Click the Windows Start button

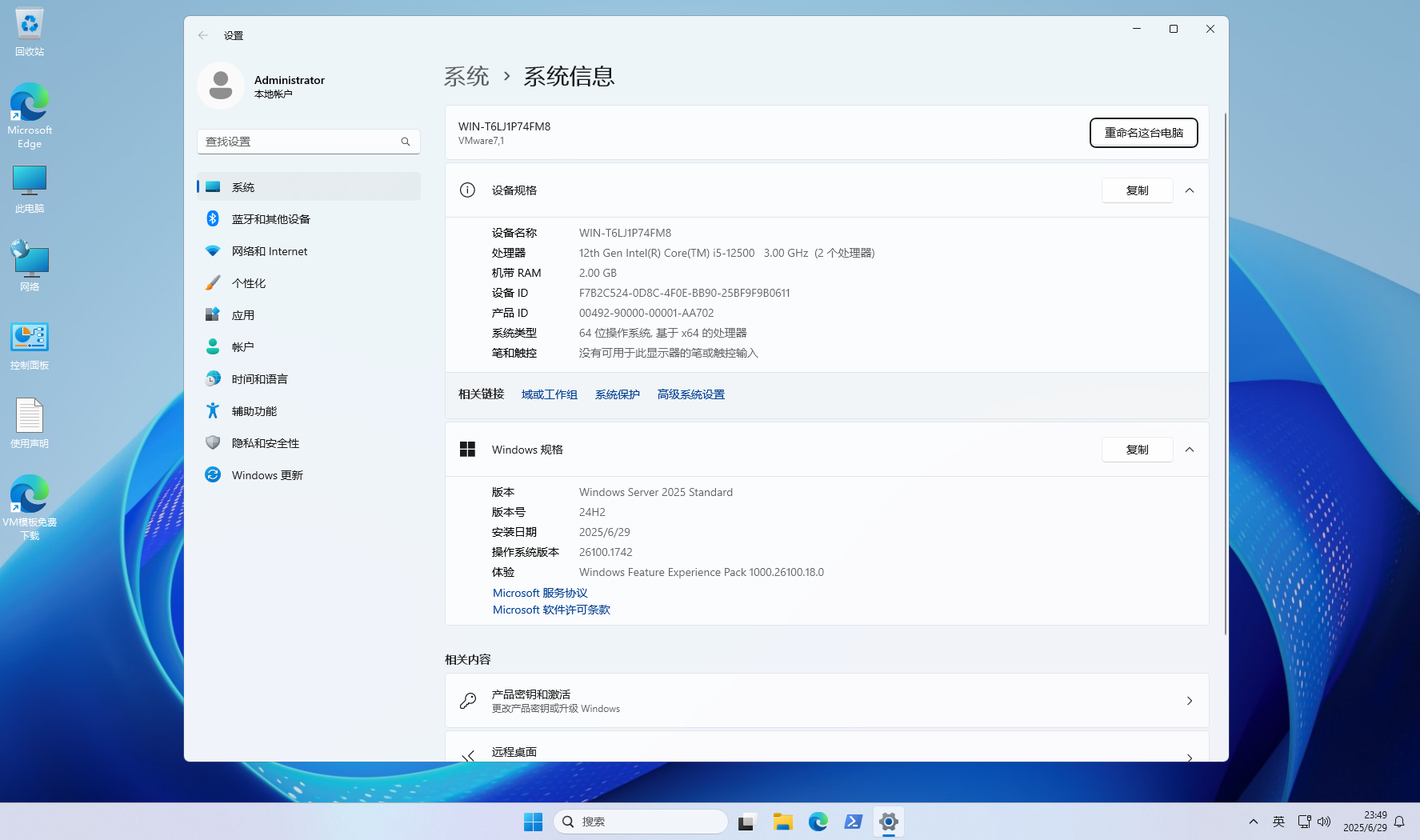tap(533, 822)
